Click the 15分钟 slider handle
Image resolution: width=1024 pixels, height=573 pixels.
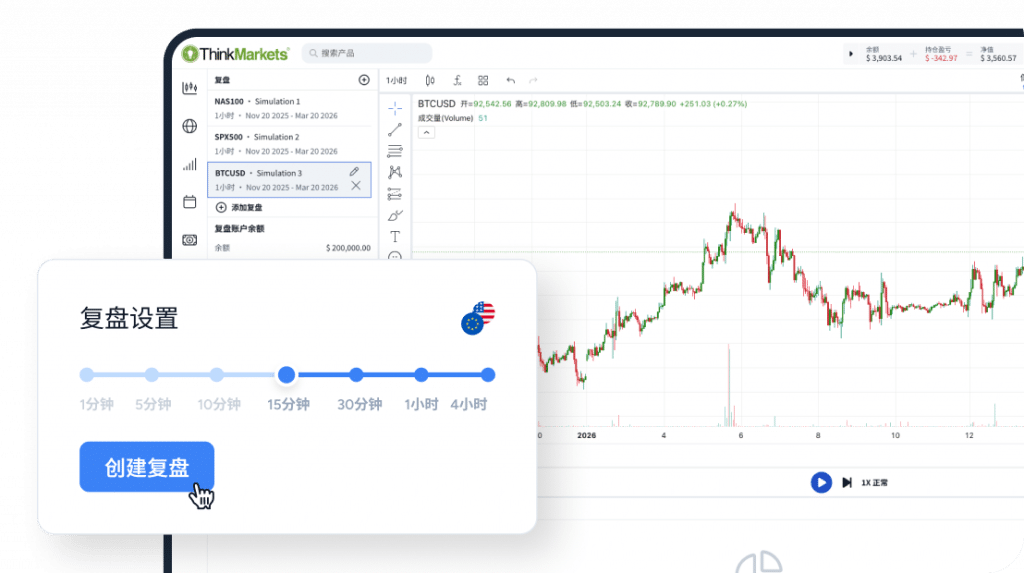tap(286, 374)
